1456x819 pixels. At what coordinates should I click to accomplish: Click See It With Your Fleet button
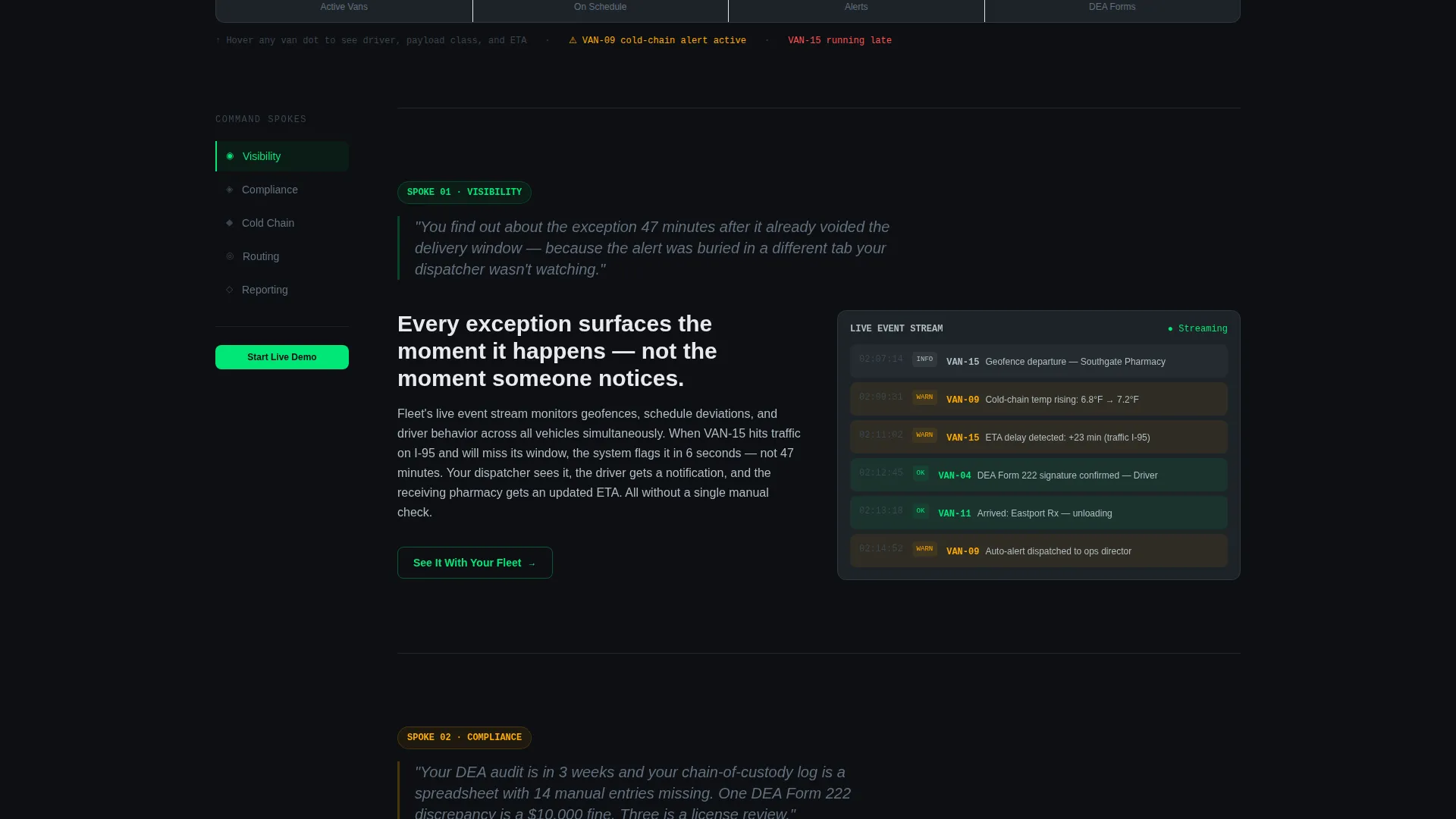[475, 563]
